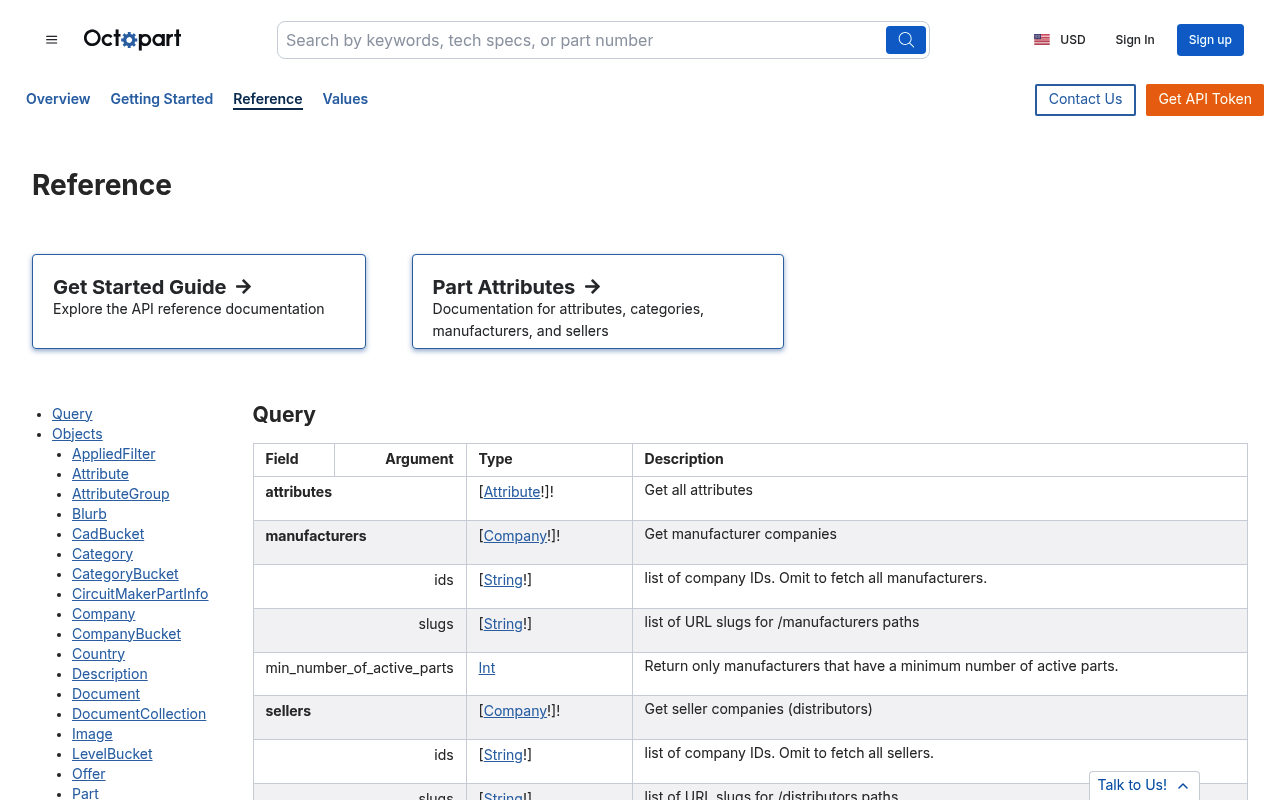Viewport: 1280px width, 800px height.
Task: Click the Reference page heading
Action: point(102,185)
